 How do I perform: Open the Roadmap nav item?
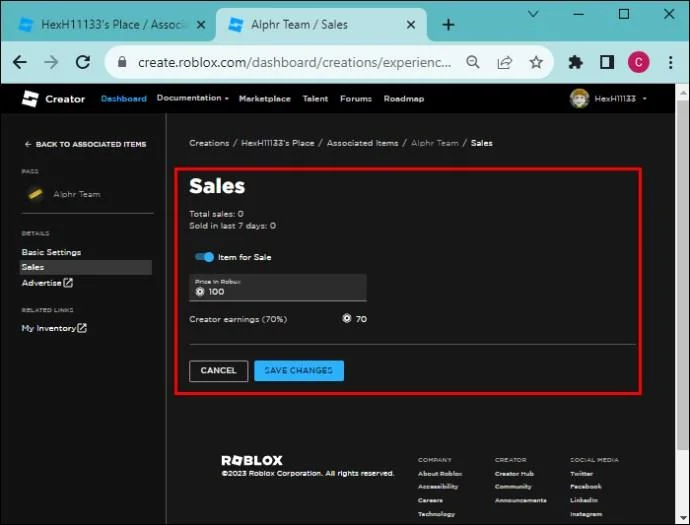tap(404, 99)
